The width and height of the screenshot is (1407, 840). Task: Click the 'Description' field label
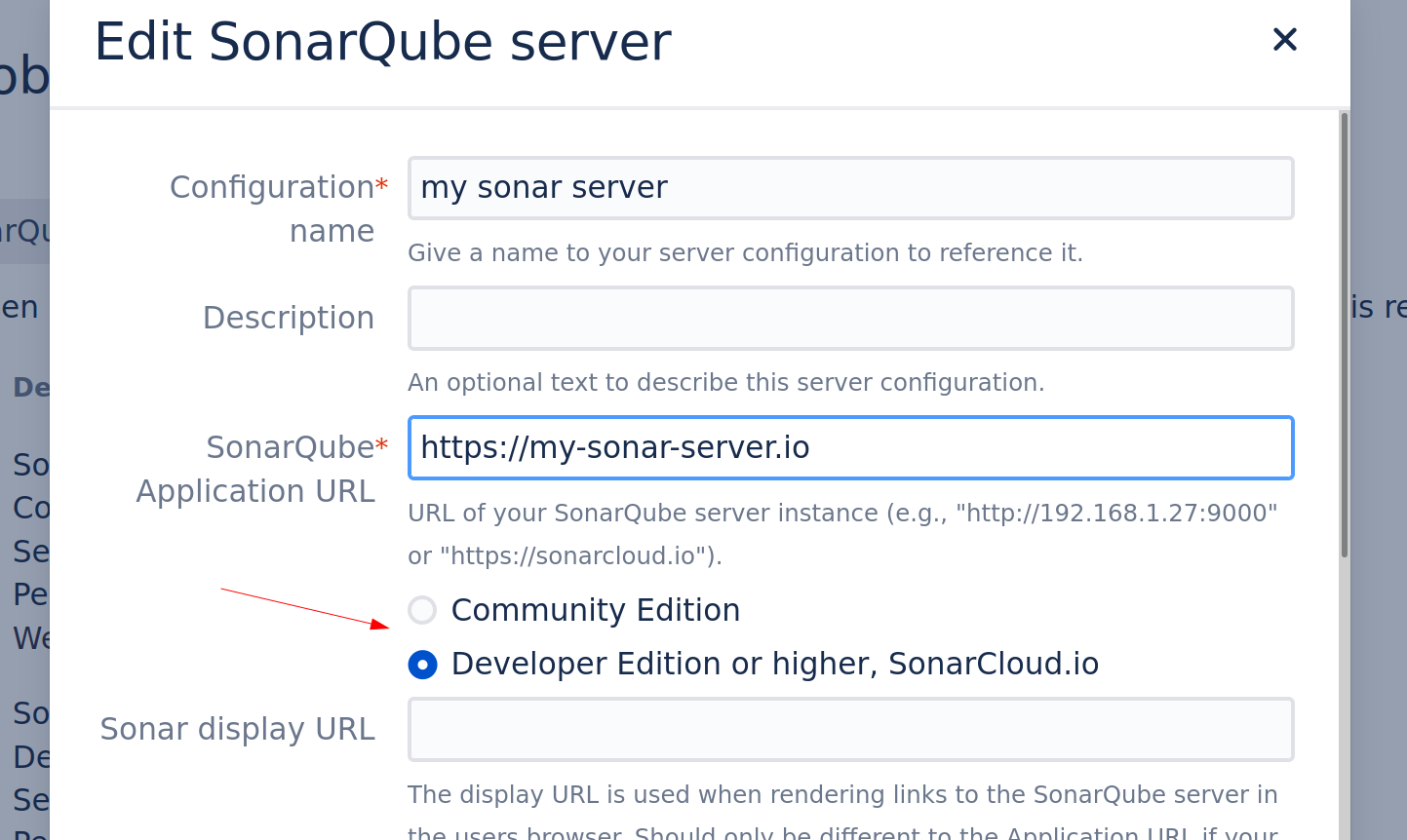tap(288, 318)
